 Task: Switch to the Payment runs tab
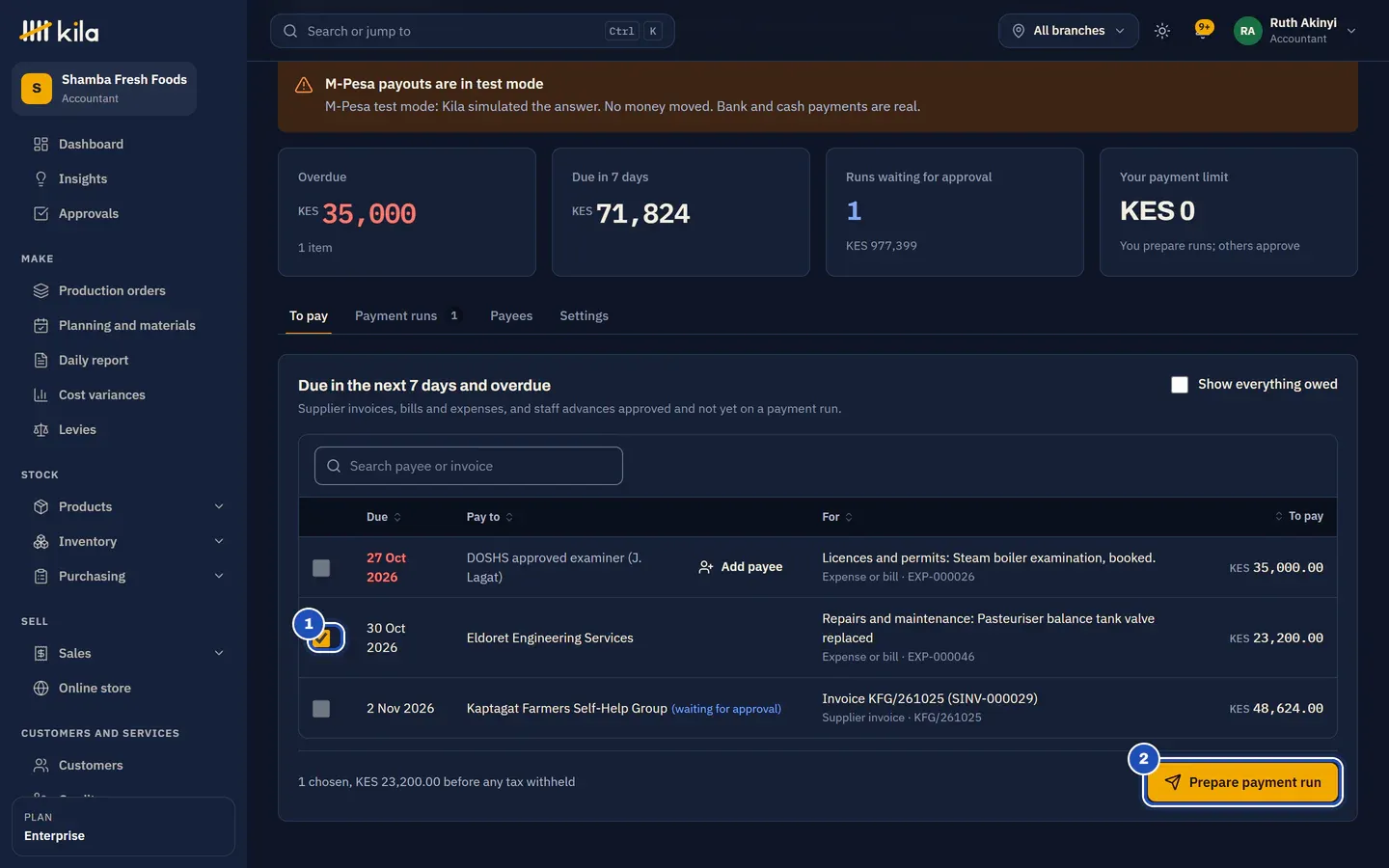pyautogui.click(x=409, y=316)
